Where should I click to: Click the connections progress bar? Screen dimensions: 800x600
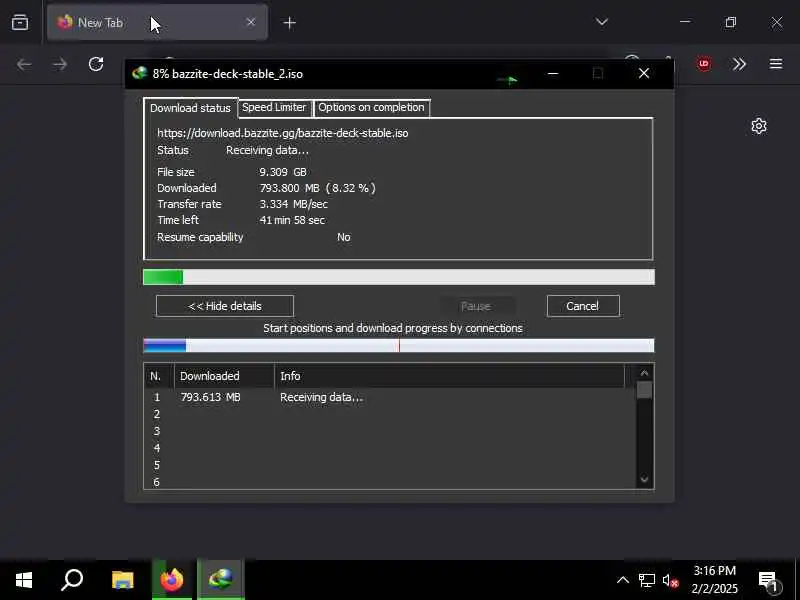[398, 345]
